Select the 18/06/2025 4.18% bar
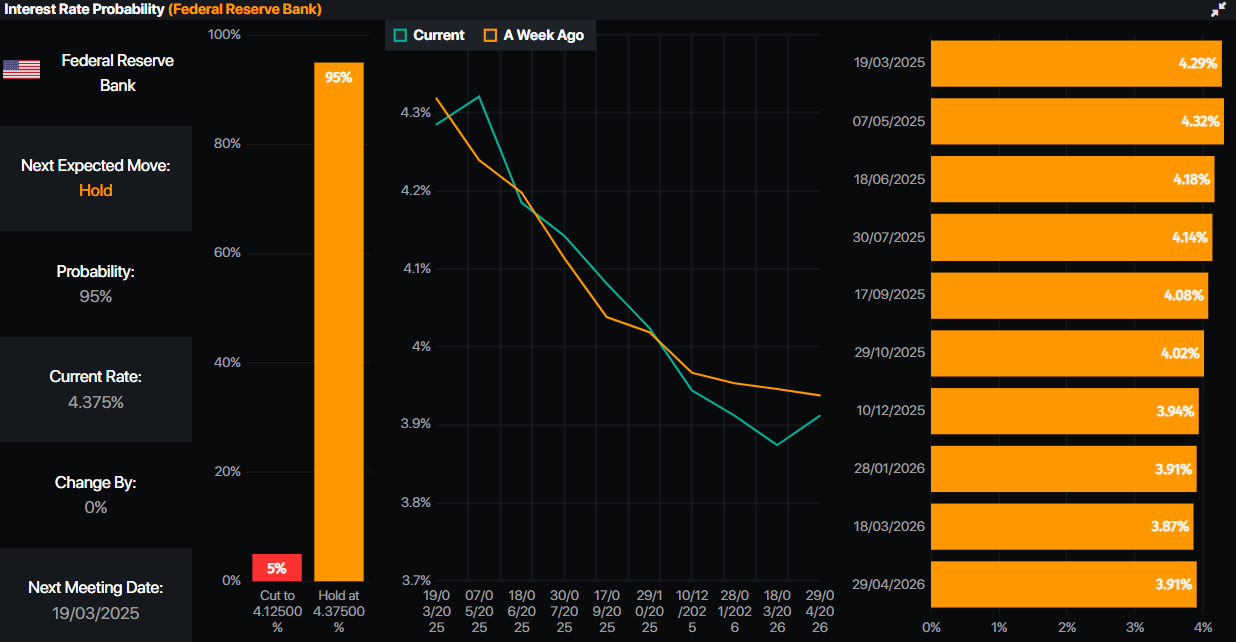Screen dimensions: 1236x642 pos(1072,179)
